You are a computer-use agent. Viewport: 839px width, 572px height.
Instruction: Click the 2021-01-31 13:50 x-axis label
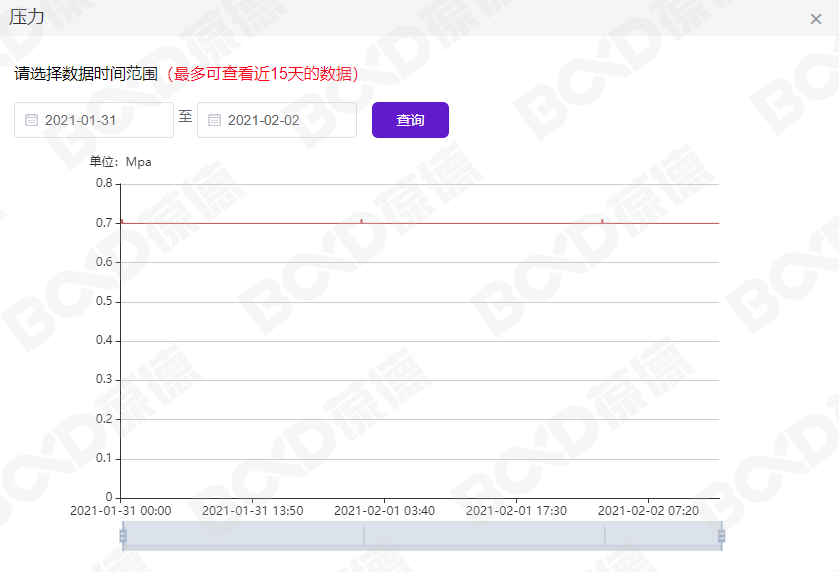[x=252, y=511]
